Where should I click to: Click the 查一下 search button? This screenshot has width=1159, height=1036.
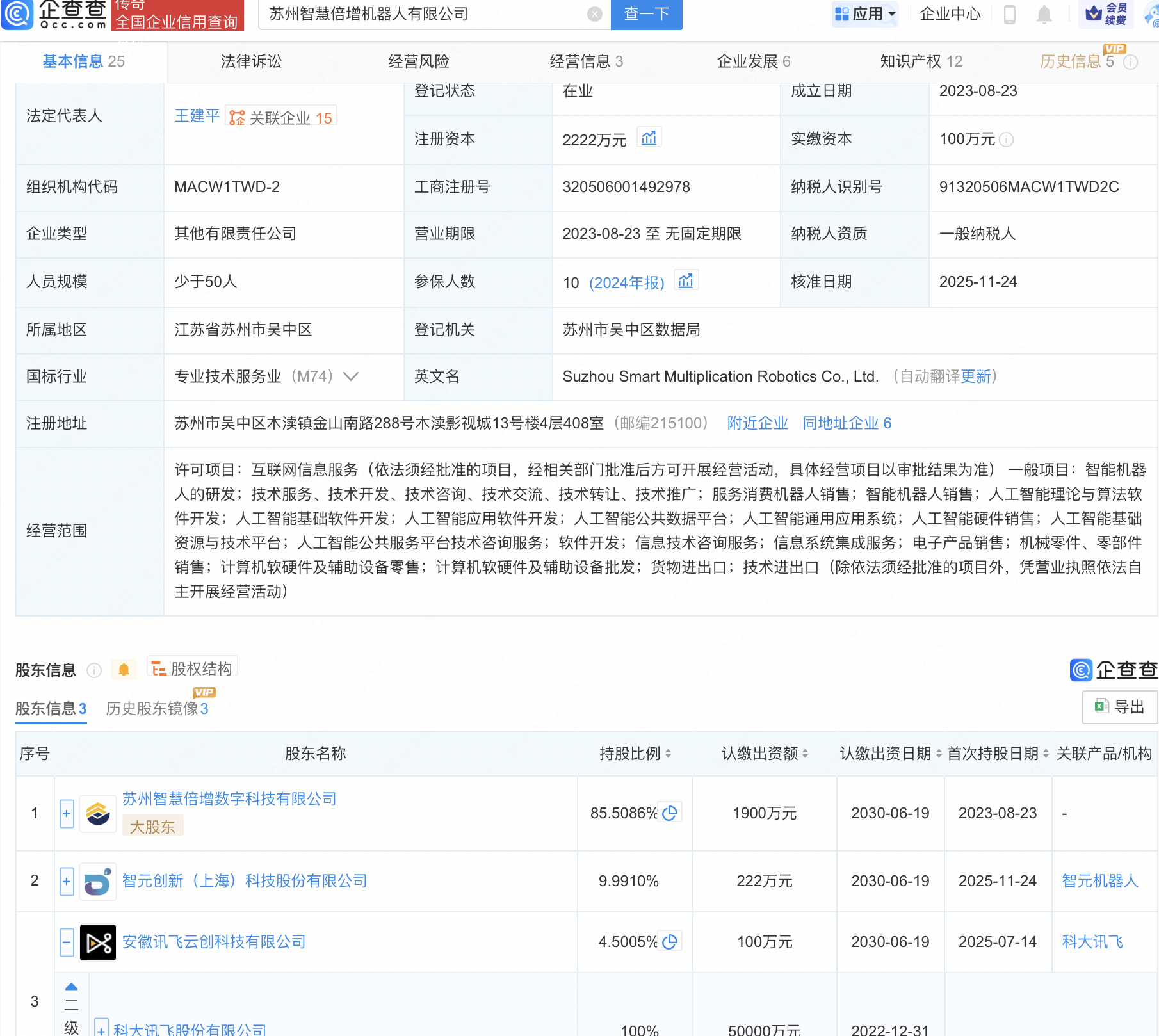coord(646,14)
